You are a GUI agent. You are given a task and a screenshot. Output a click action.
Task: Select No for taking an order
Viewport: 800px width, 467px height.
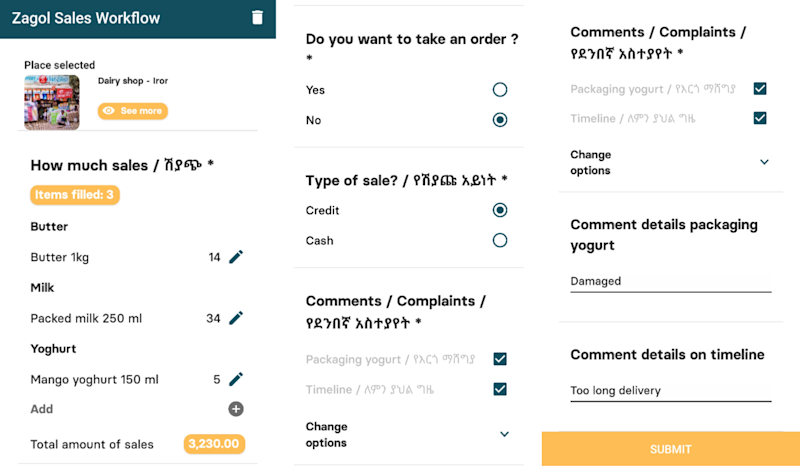pyautogui.click(x=500, y=120)
